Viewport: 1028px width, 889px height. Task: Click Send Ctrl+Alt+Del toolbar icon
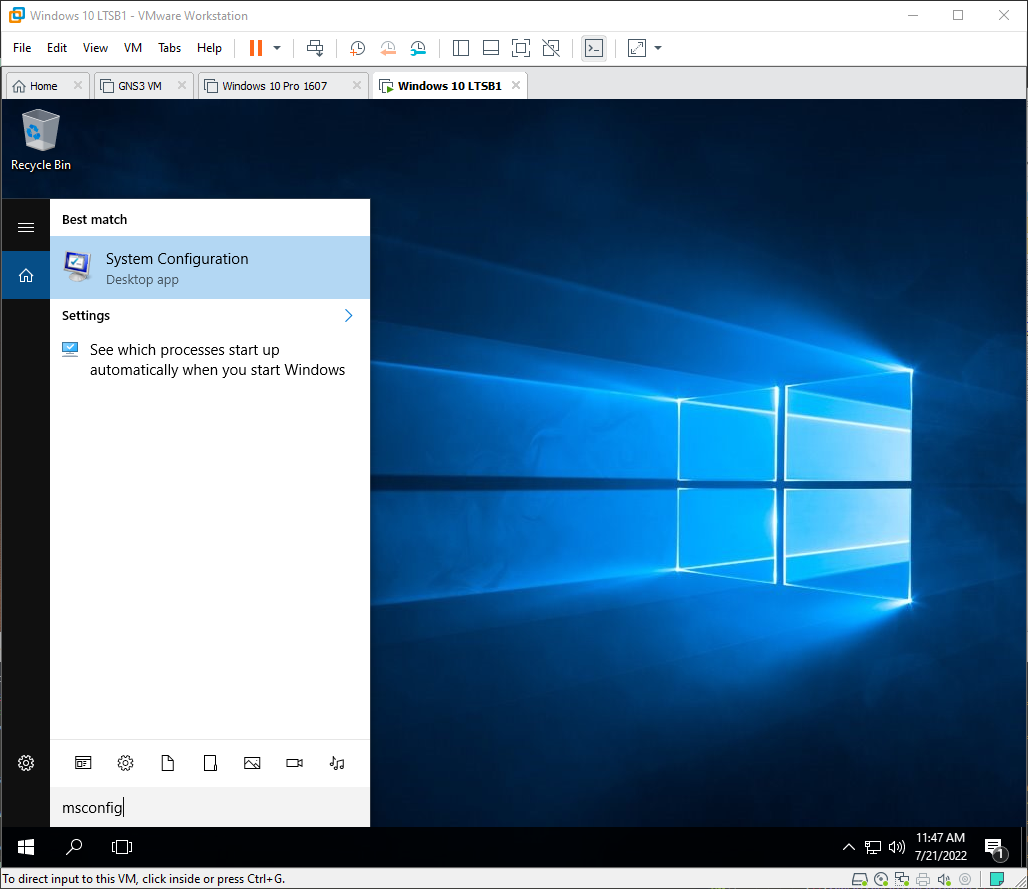pos(315,48)
